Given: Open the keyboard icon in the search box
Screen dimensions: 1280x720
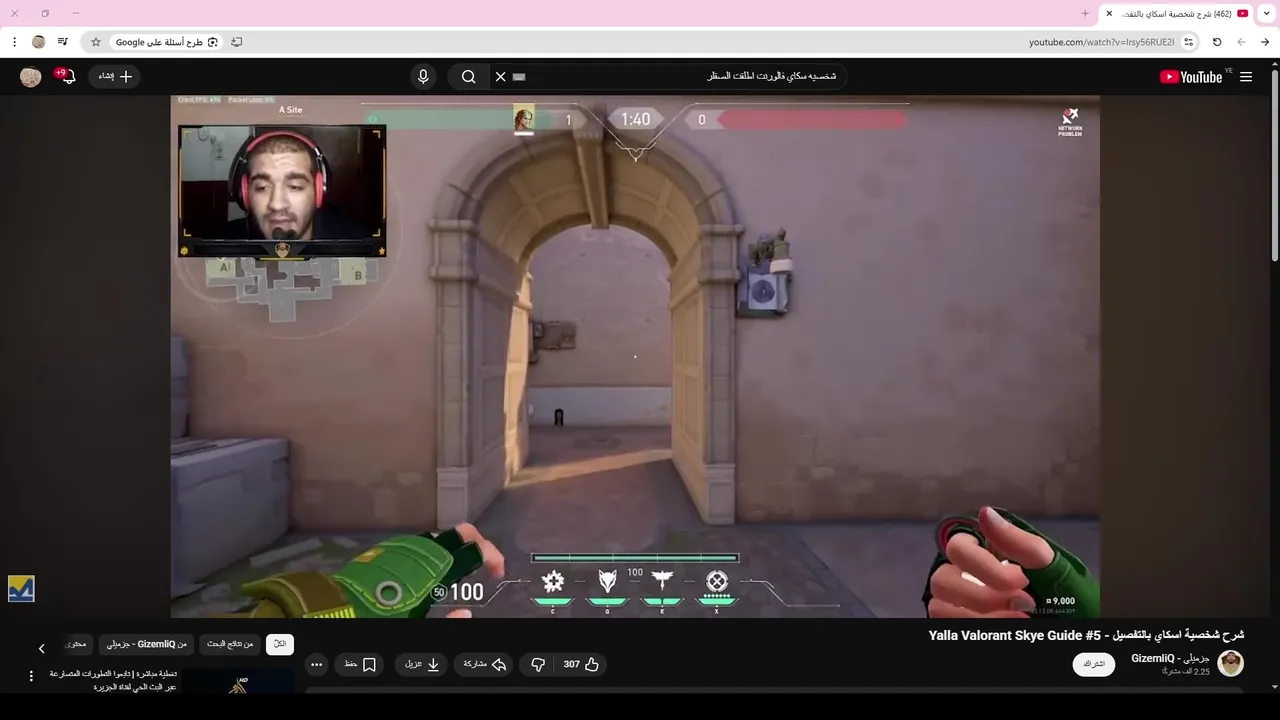Looking at the screenshot, I should point(519,77).
